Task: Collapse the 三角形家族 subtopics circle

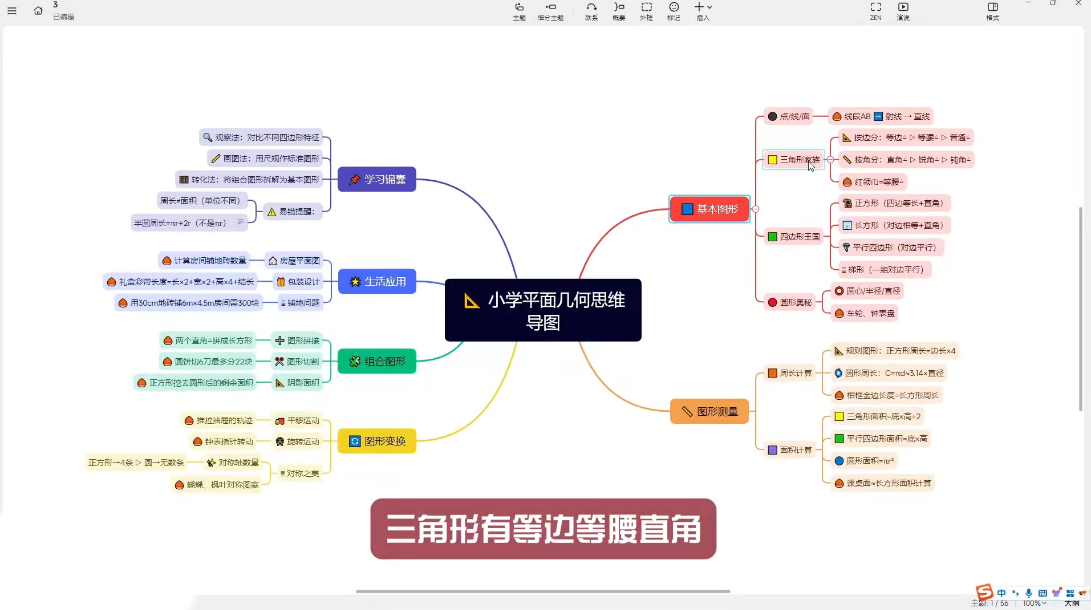Action: (x=829, y=159)
